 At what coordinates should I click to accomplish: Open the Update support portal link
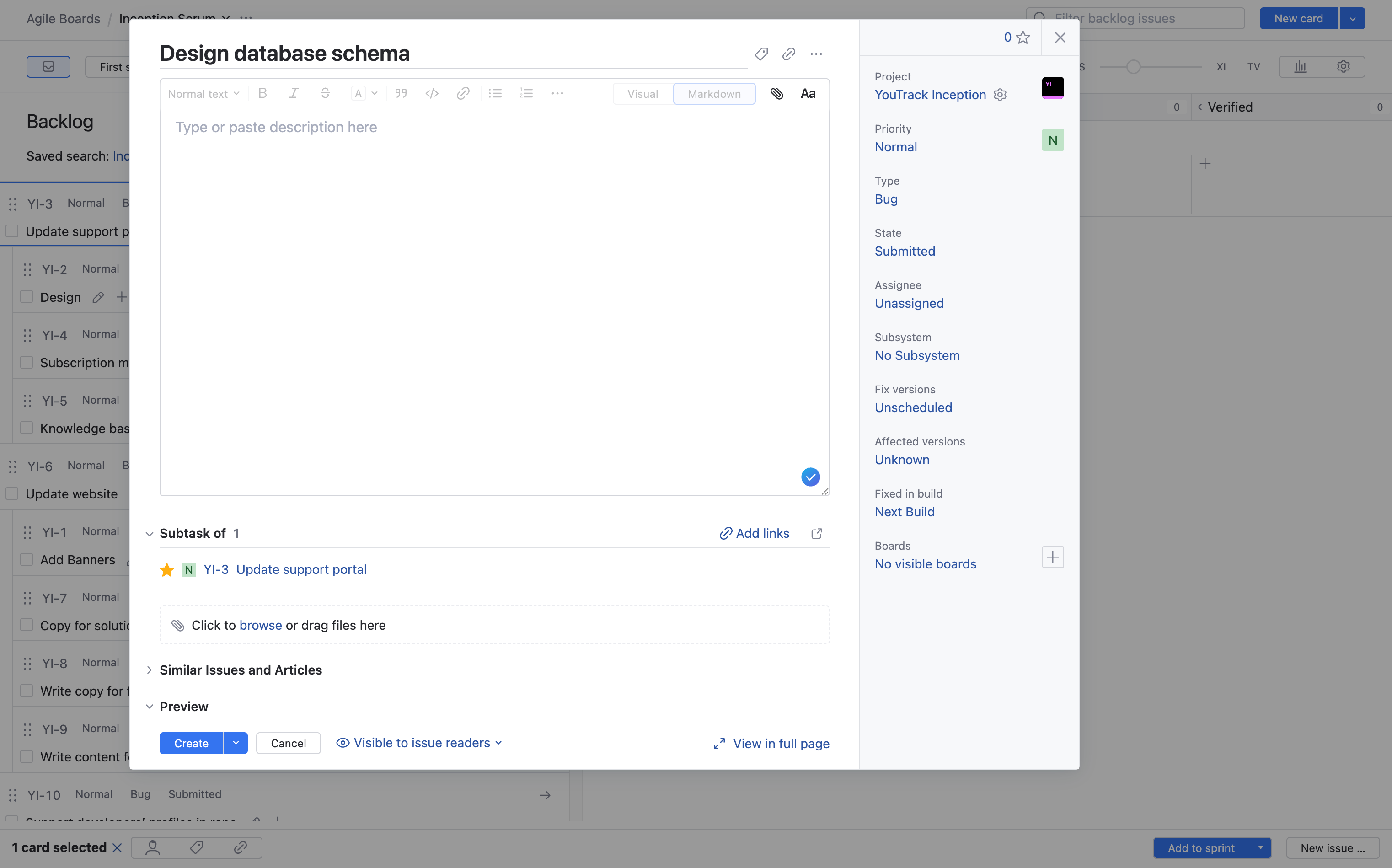click(x=301, y=569)
